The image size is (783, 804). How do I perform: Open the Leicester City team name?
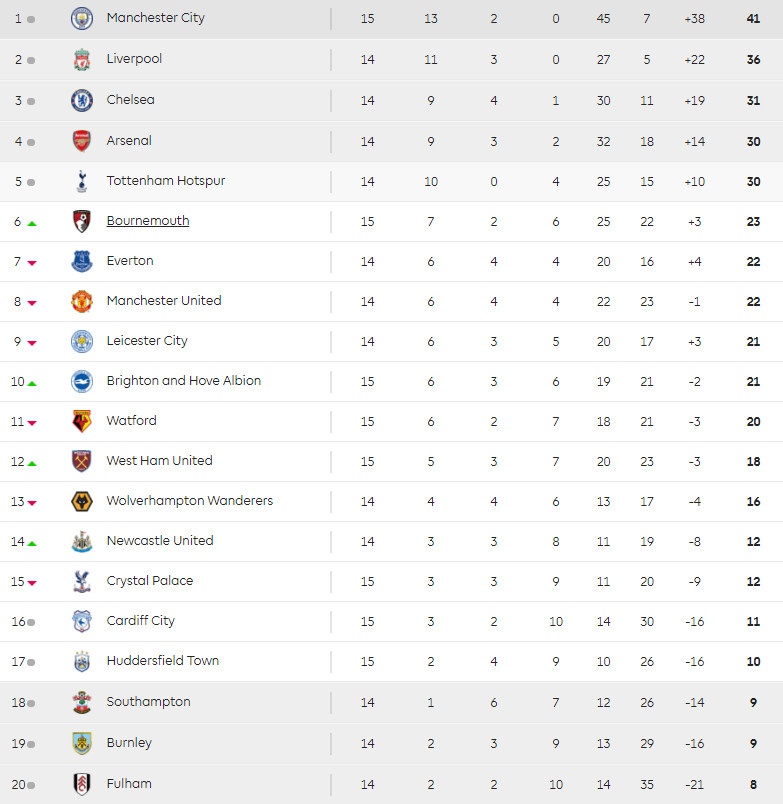click(x=147, y=341)
